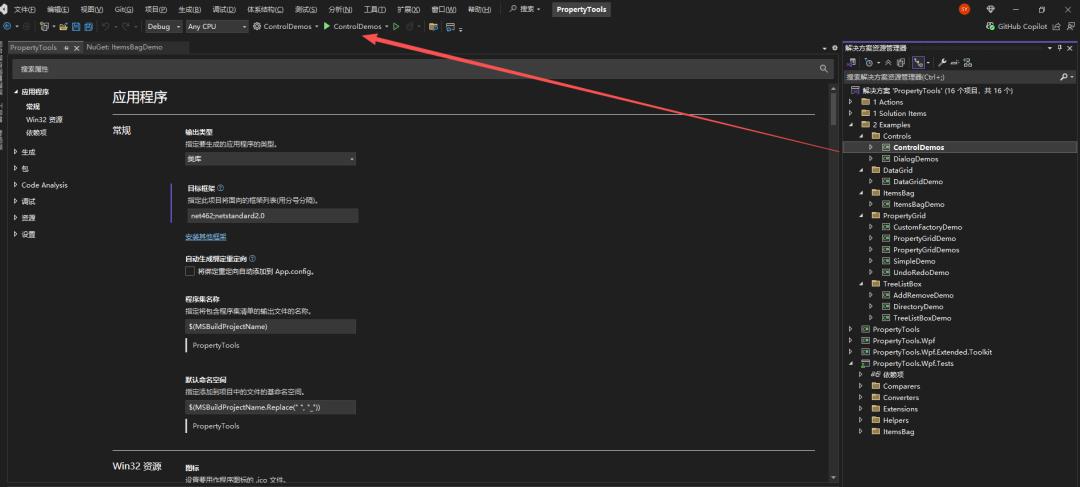Click the assembly name $(MSBuildProjectName) field
The image size is (1080, 487).
[x=271, y=326]
